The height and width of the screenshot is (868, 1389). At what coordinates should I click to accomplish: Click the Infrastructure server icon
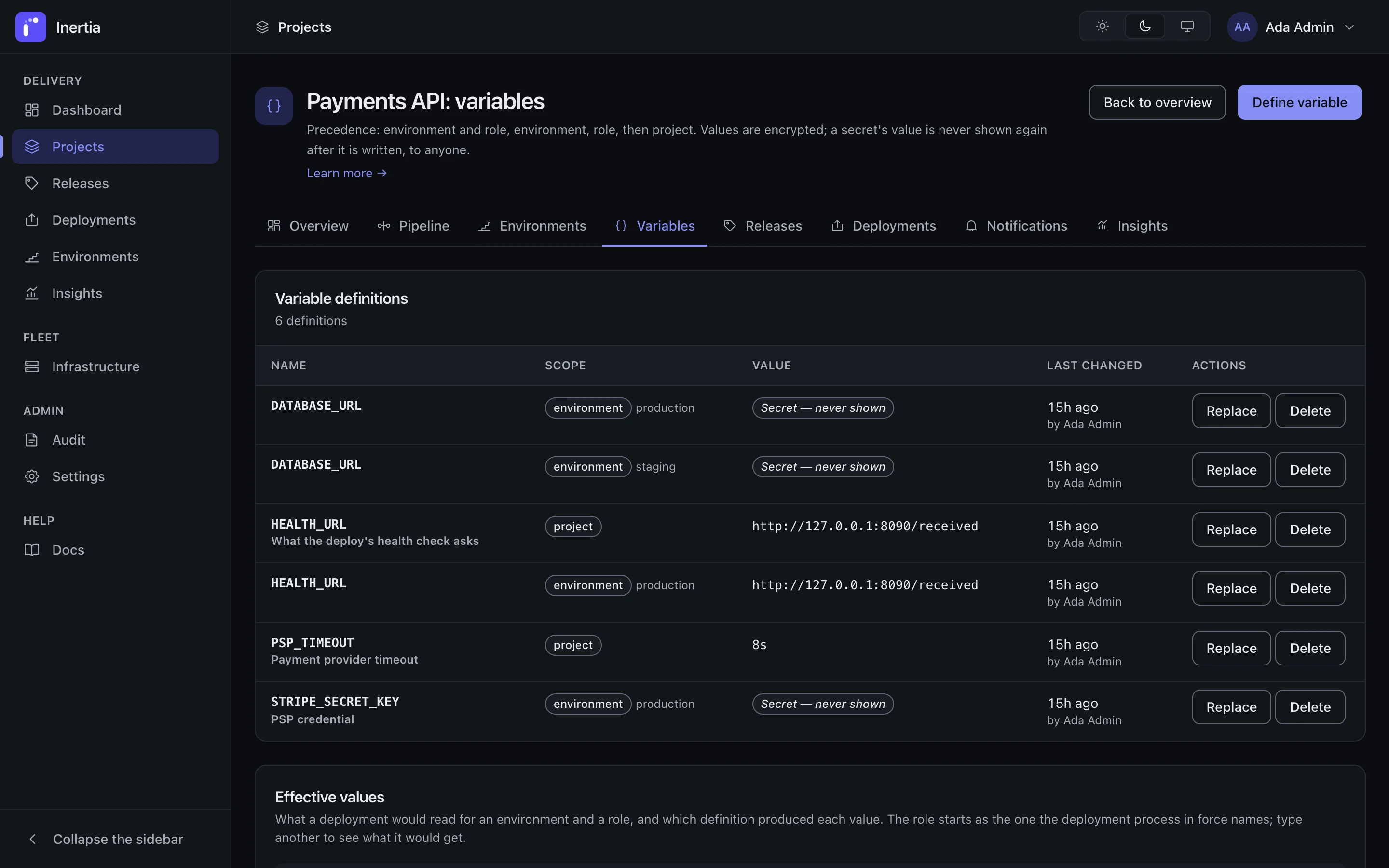pyautogui.click(x=31, y=366)
